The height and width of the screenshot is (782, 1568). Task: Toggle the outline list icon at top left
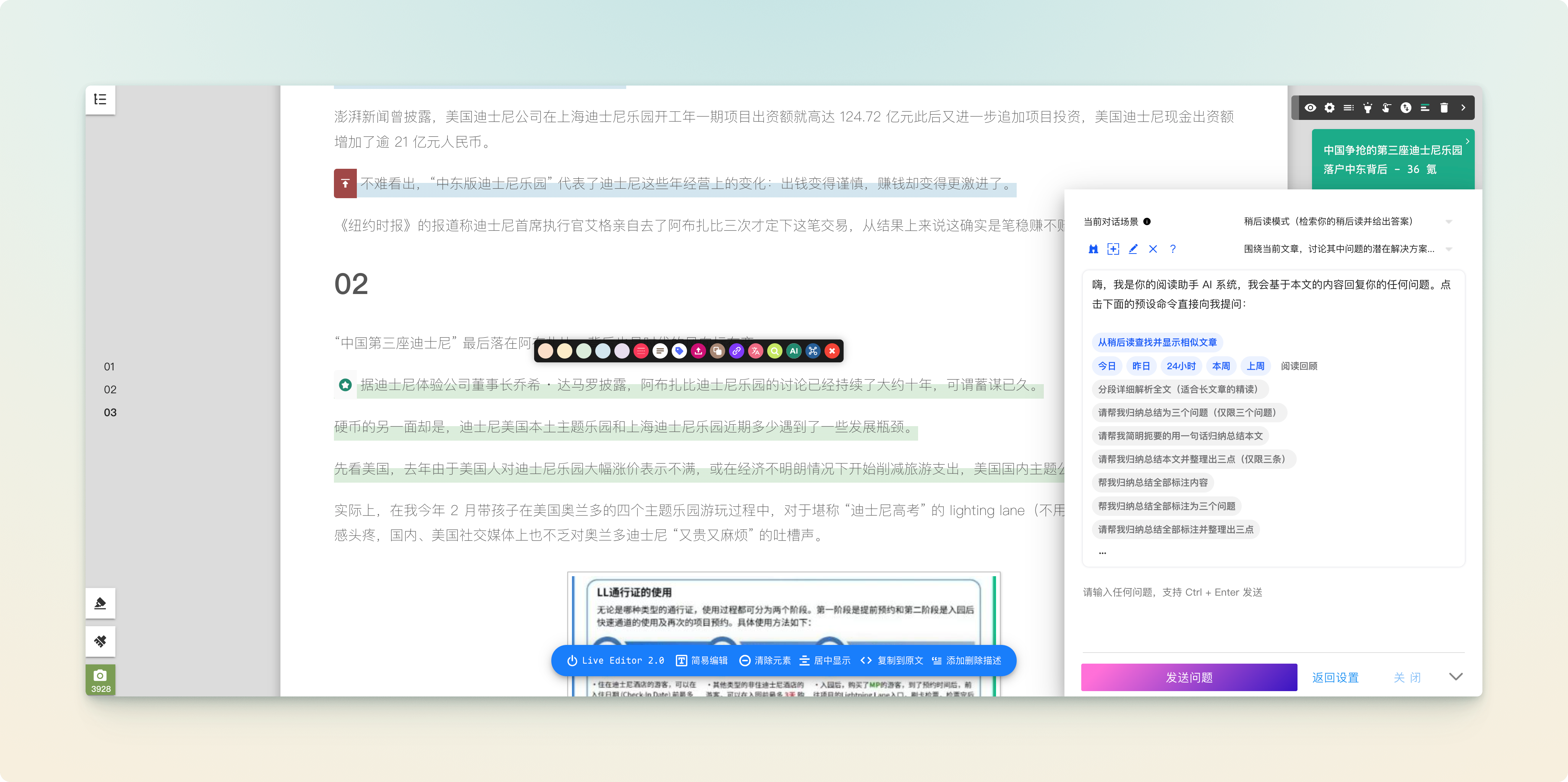(100, 99)
